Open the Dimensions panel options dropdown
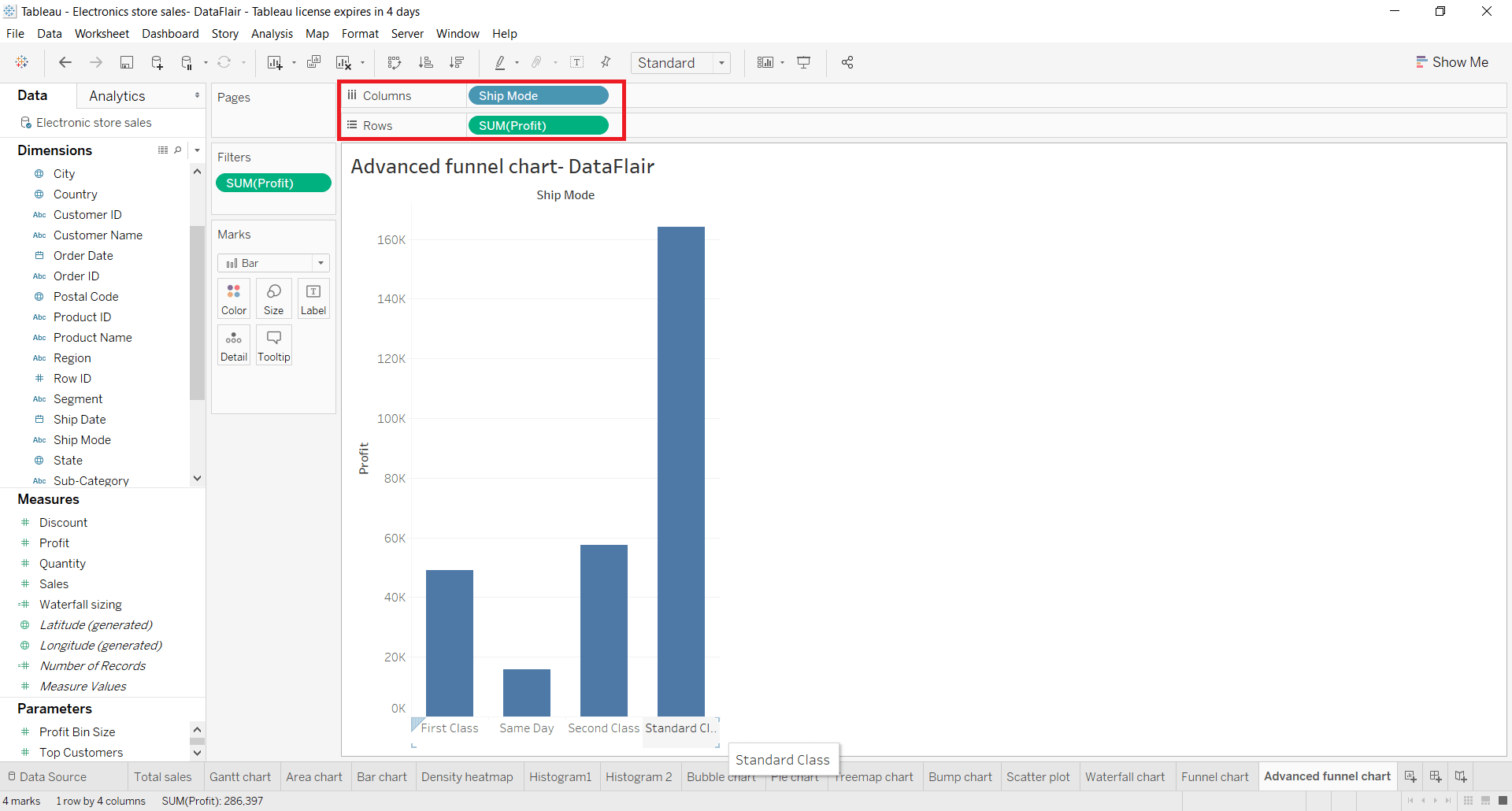Viewport: 1512px width, 811px height. [x=197, y=150]
